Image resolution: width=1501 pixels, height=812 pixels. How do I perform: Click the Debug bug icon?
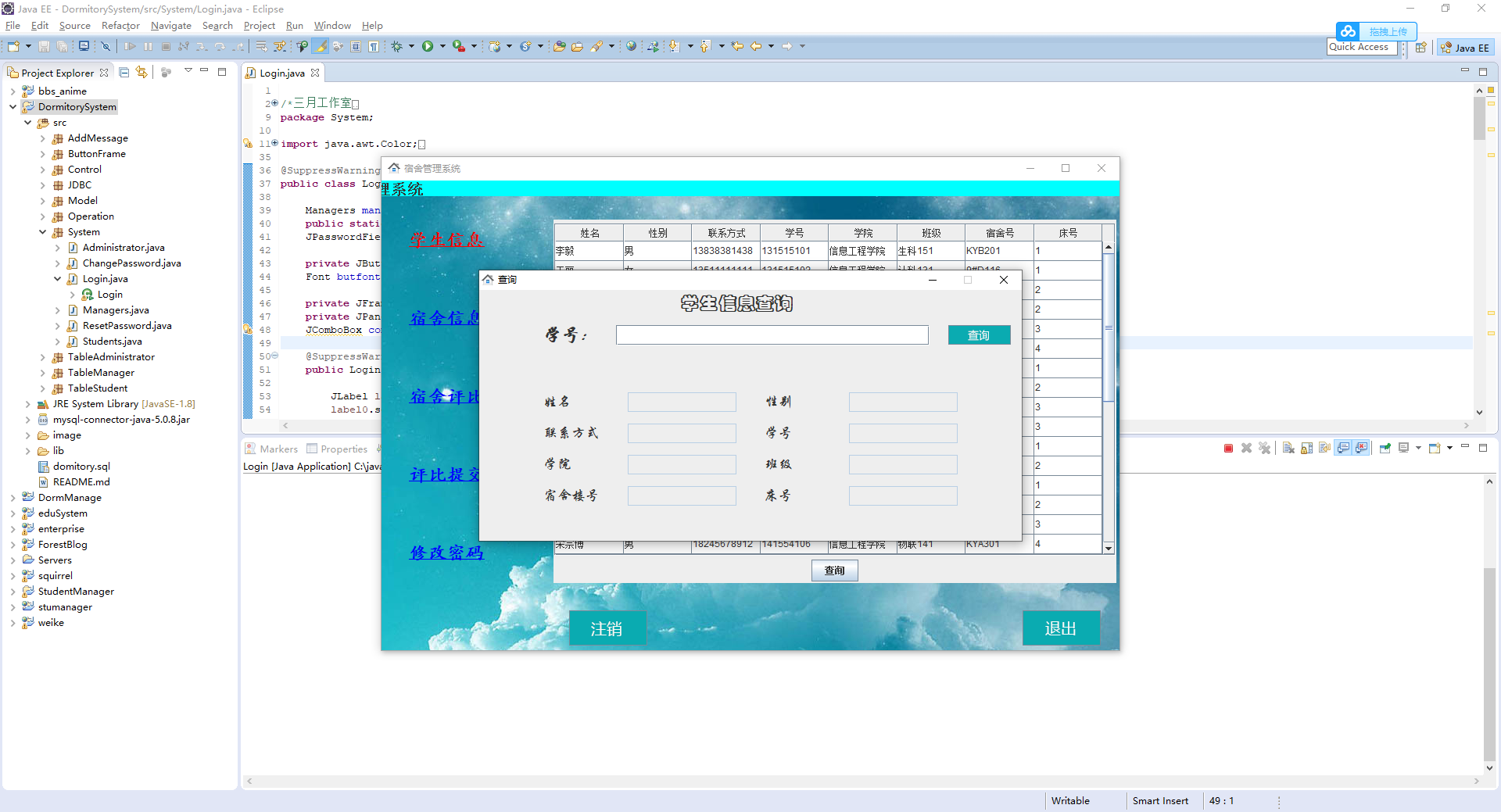click(397, 46)
